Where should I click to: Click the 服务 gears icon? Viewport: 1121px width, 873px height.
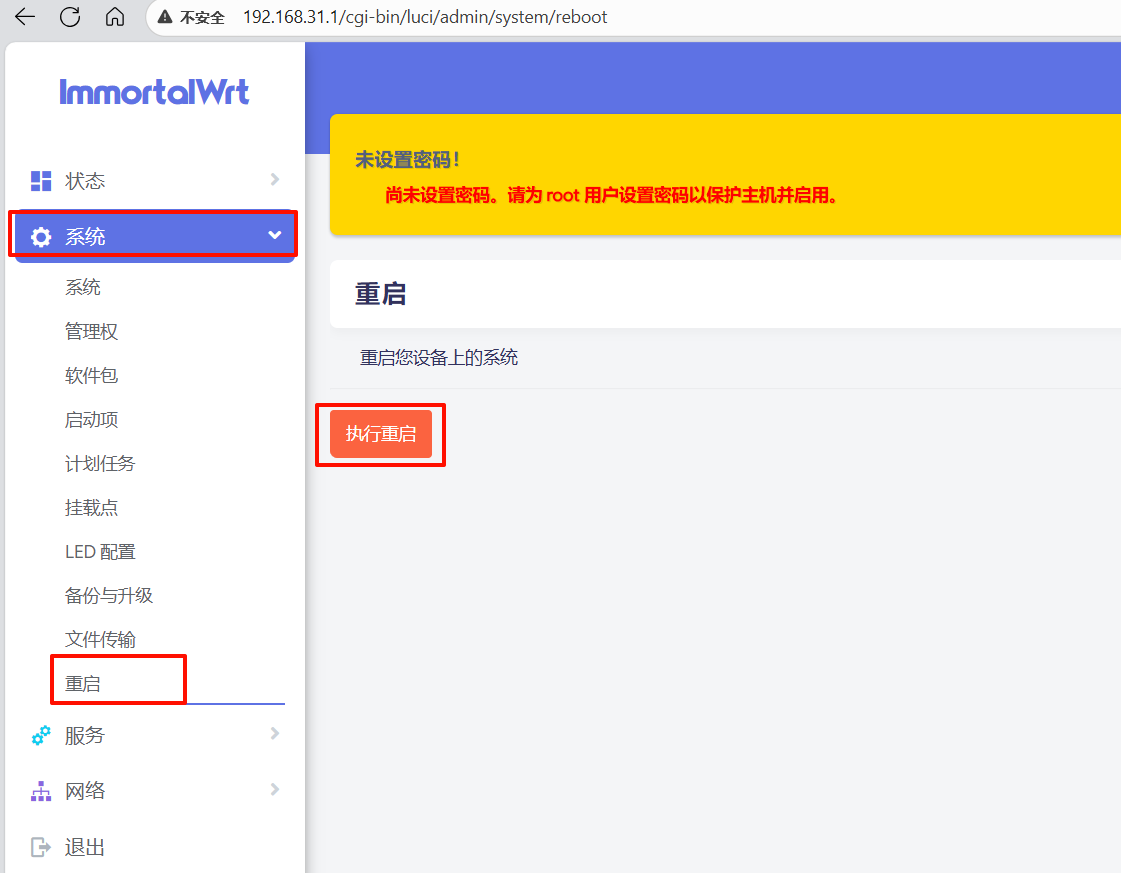[x=41, y=736]
